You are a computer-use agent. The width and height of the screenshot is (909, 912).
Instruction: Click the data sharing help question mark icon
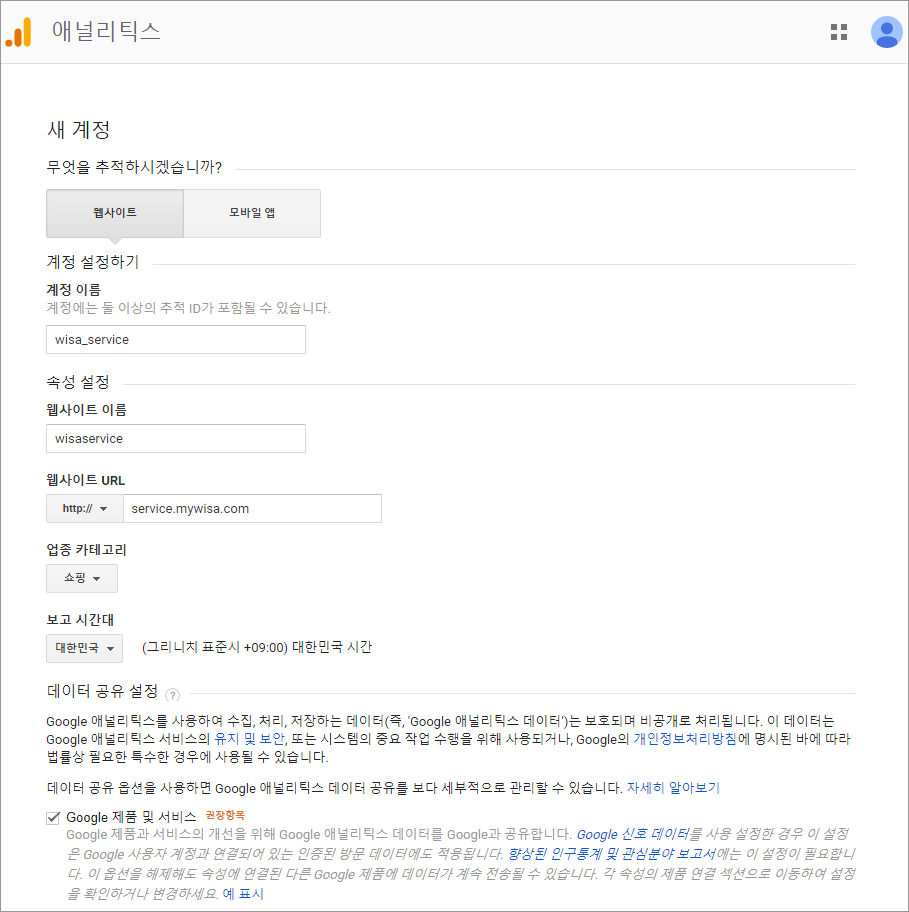[173, 694]
